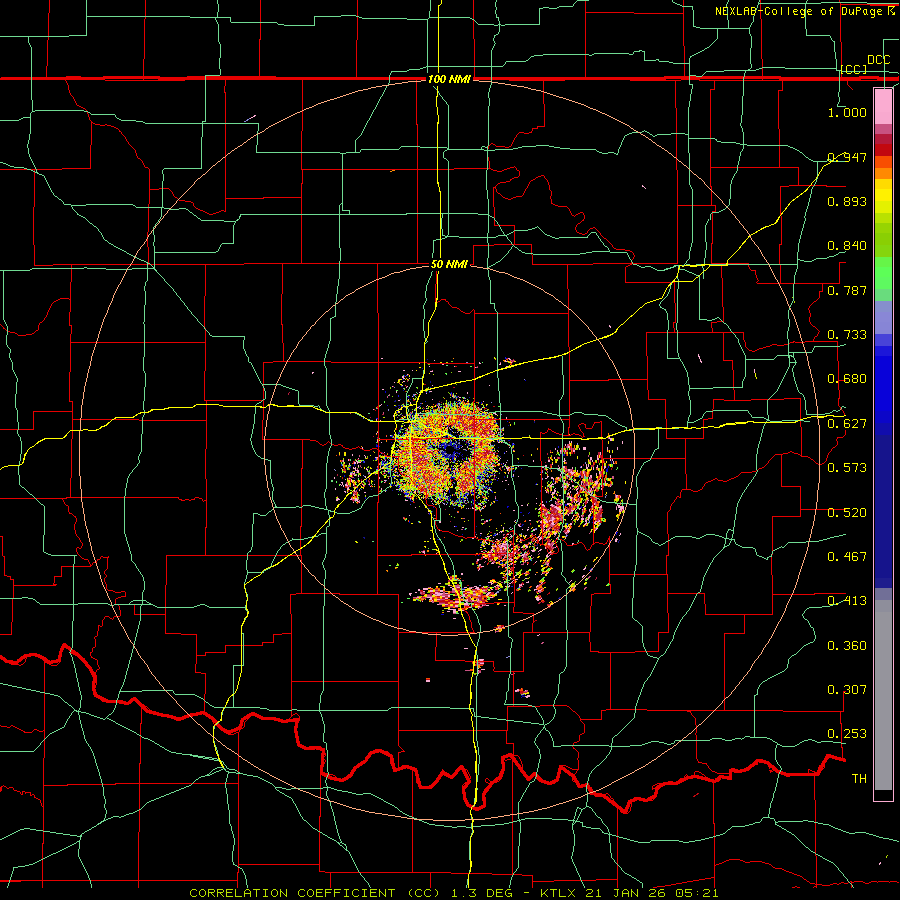Click the 0.360 legend value
The height and width of the screenshot is (900, 900).
pos(847,646)
